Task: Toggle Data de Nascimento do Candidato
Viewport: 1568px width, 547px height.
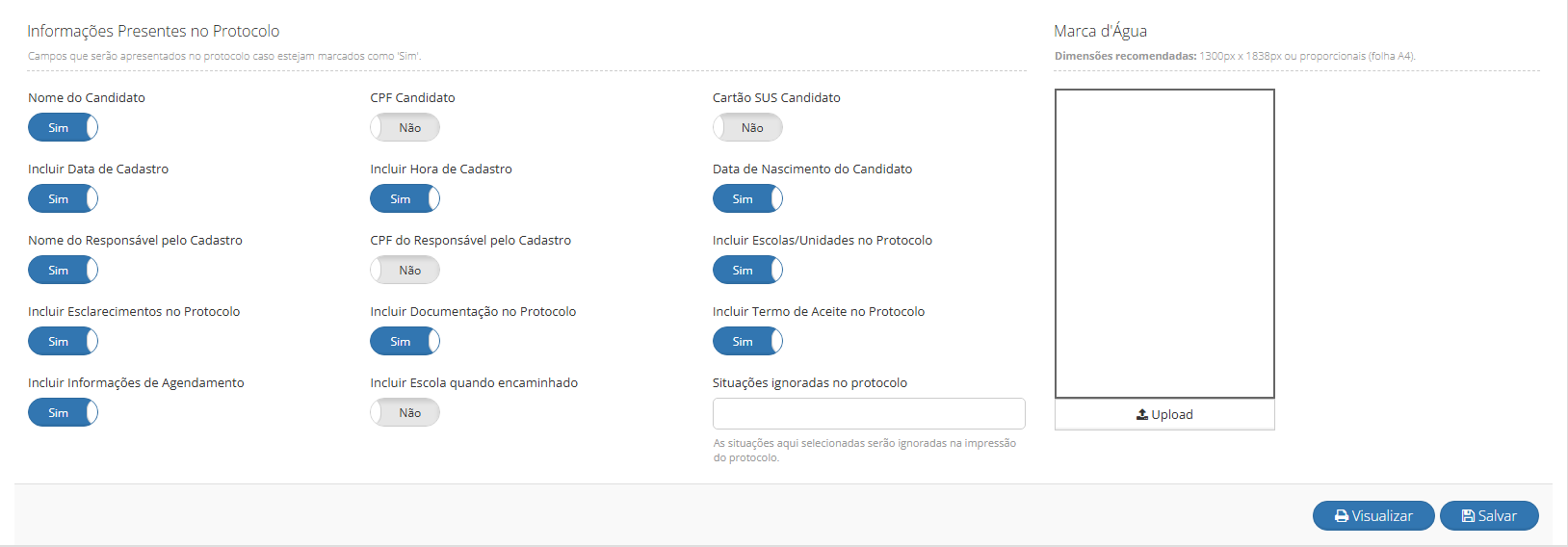Action: (747, 198)
